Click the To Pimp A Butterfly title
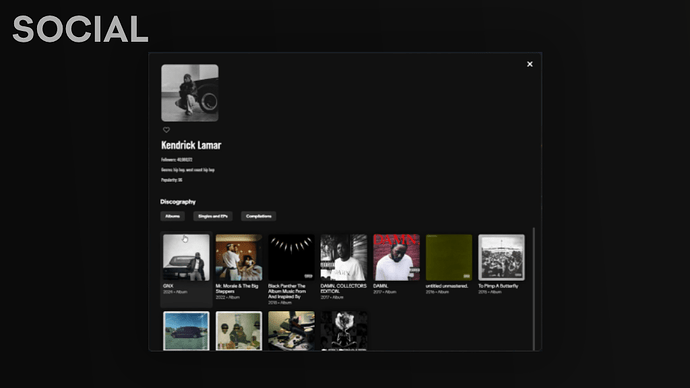 [498, 286]
